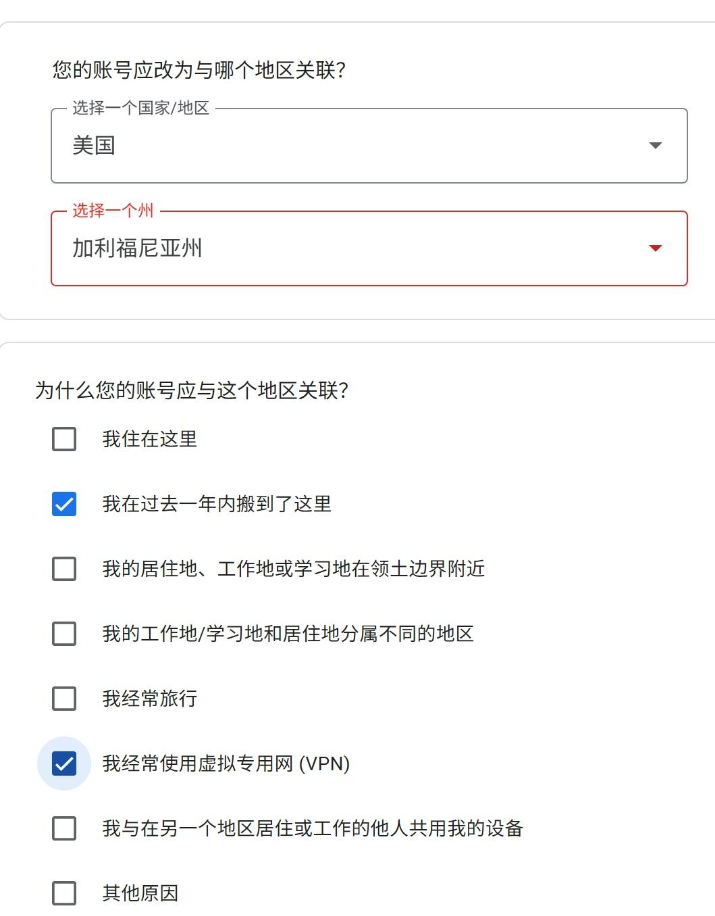Click the 我住在这里 label text
The image size is (715, 916).
(149, 439)
